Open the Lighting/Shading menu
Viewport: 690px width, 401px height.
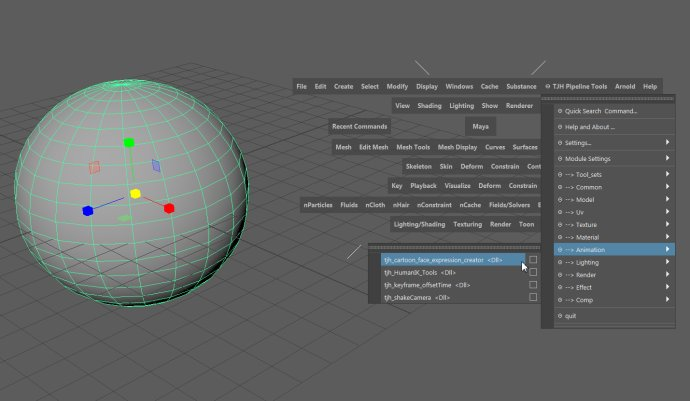tap(419, 224)
